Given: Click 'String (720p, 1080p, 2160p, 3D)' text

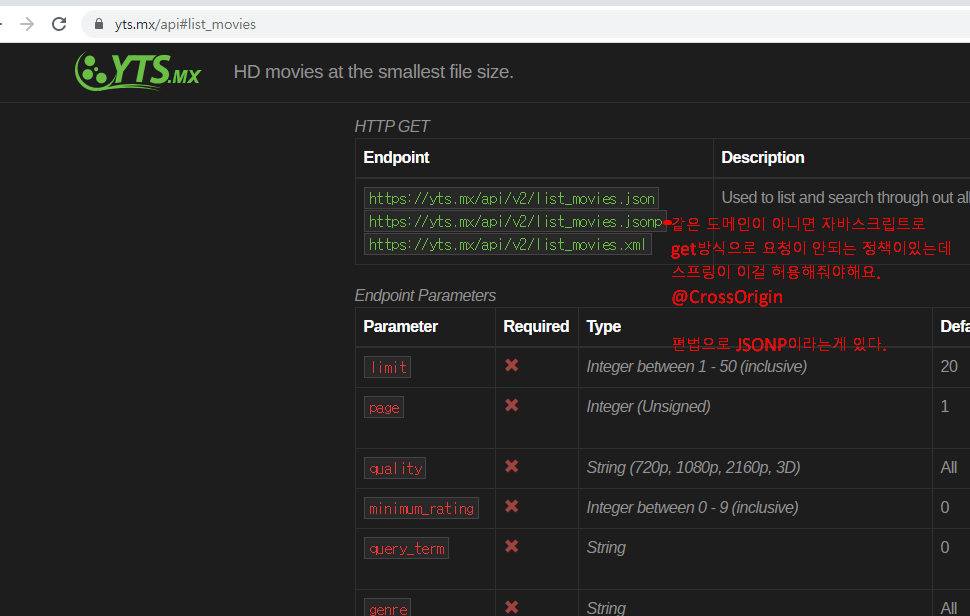Looking at the screenshot, I should click(x=693, y=468).
